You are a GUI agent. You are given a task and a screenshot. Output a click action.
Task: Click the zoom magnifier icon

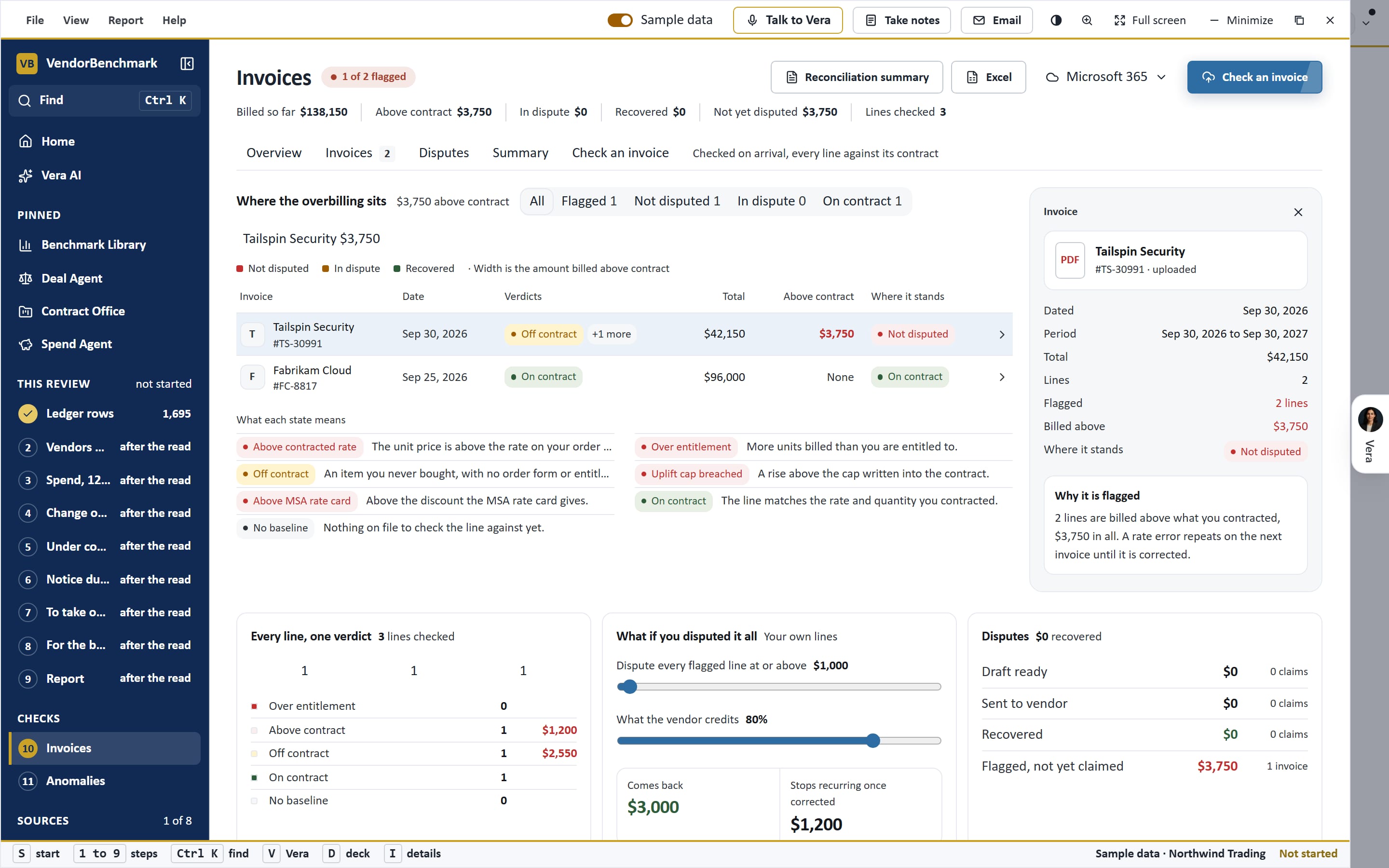pos(1087,20)
